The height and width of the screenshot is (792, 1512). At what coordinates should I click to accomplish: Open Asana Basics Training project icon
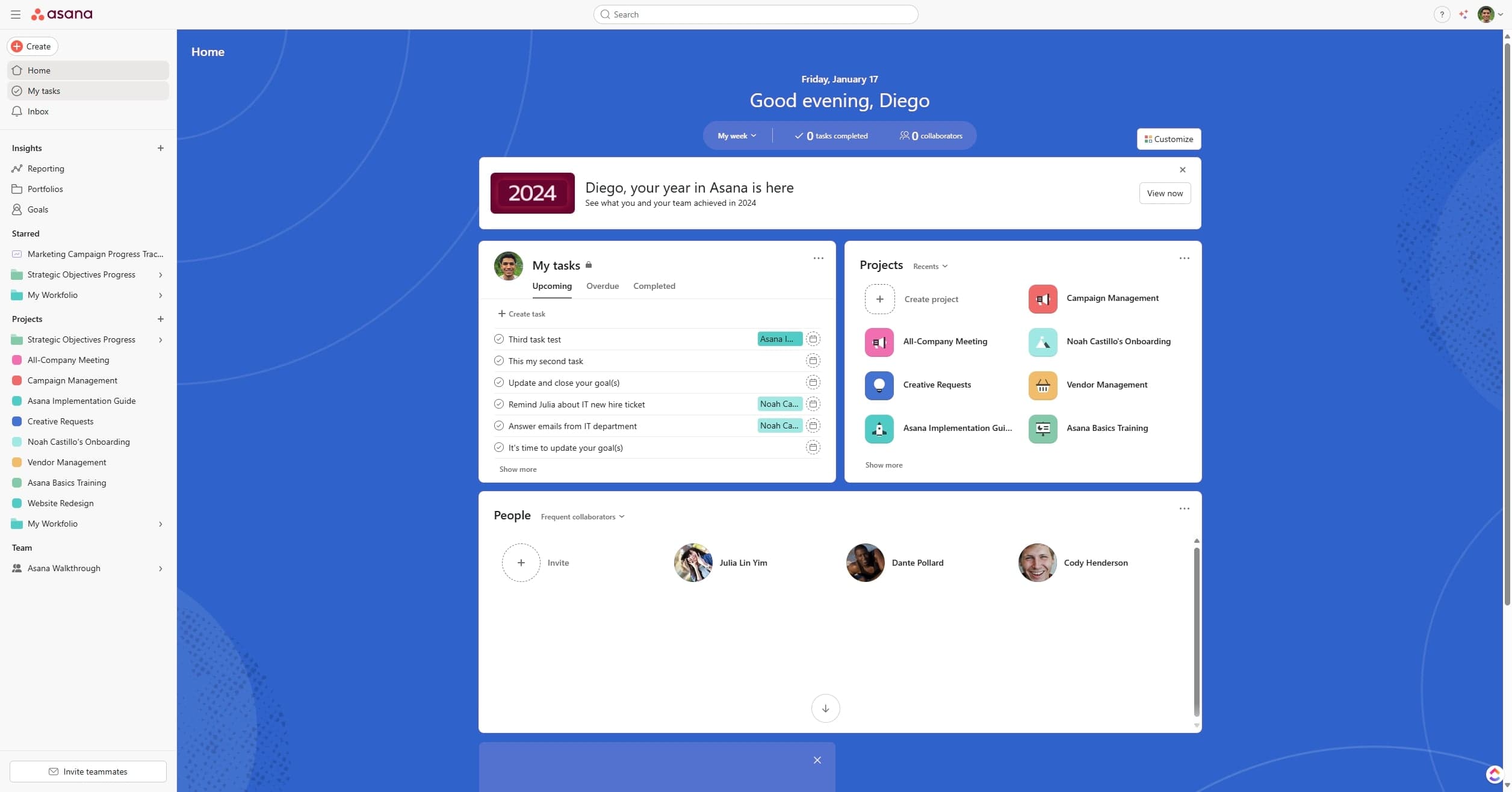tap(1043, 429)
